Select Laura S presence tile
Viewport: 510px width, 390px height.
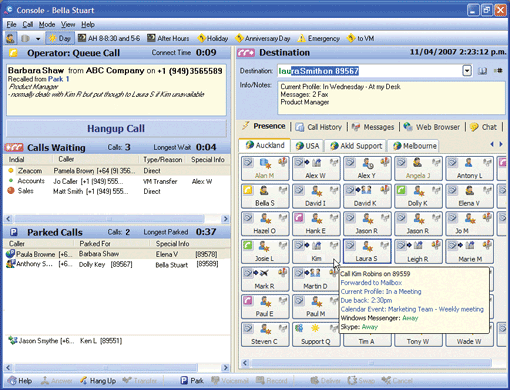point(367,251)
